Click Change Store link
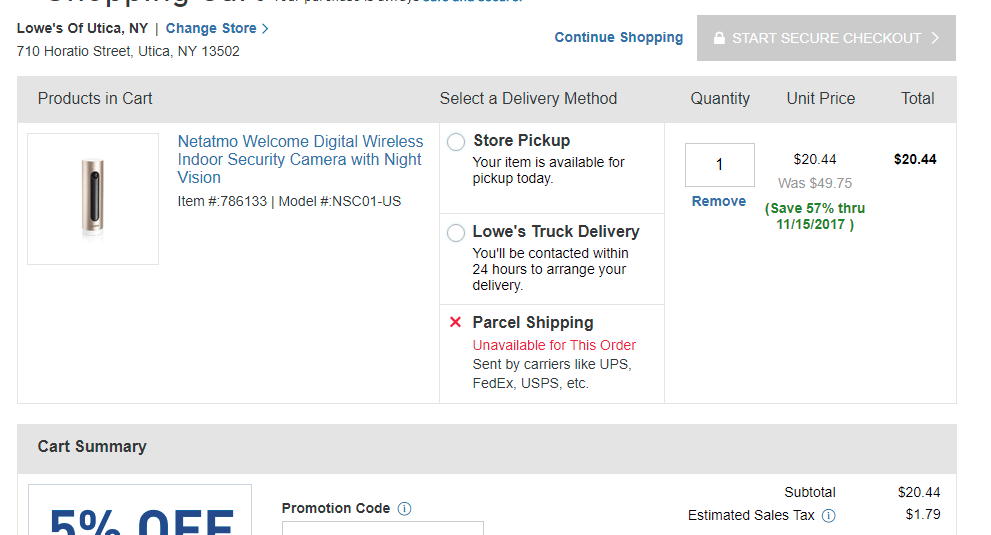 [211, 29]
